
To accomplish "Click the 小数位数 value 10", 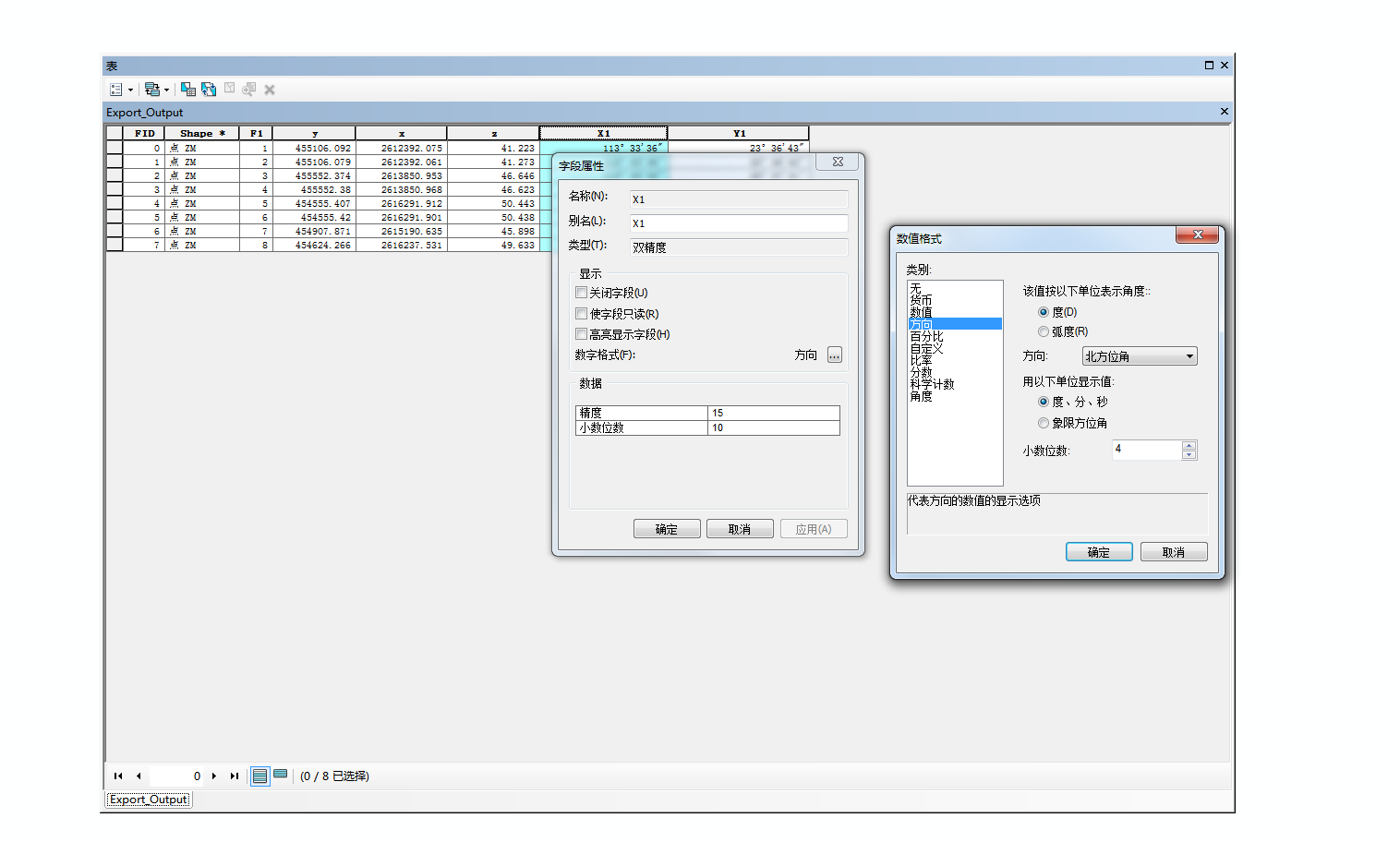I will click(774, 427).
